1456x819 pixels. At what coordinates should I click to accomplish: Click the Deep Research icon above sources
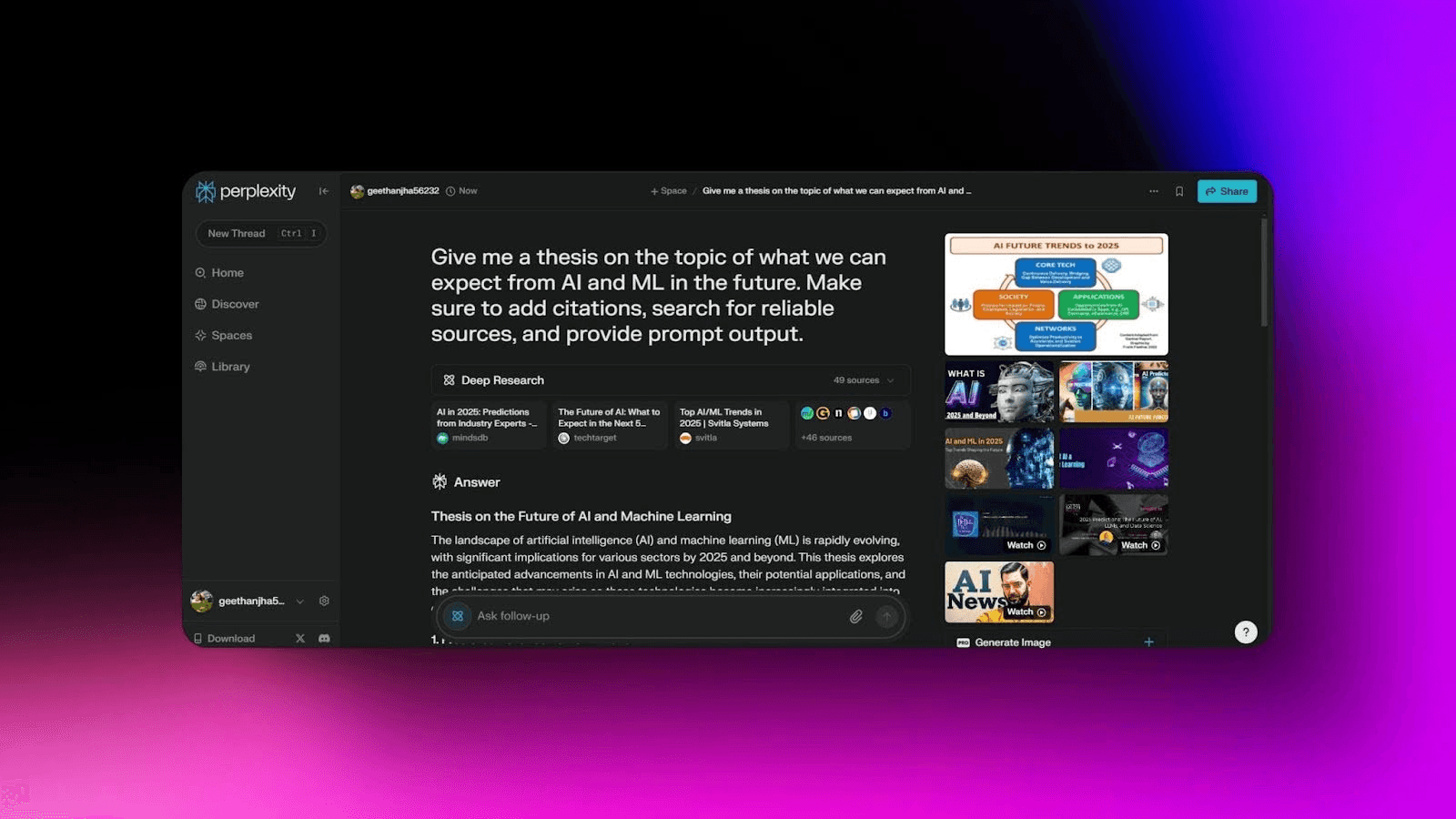click(x=449, y=380)
